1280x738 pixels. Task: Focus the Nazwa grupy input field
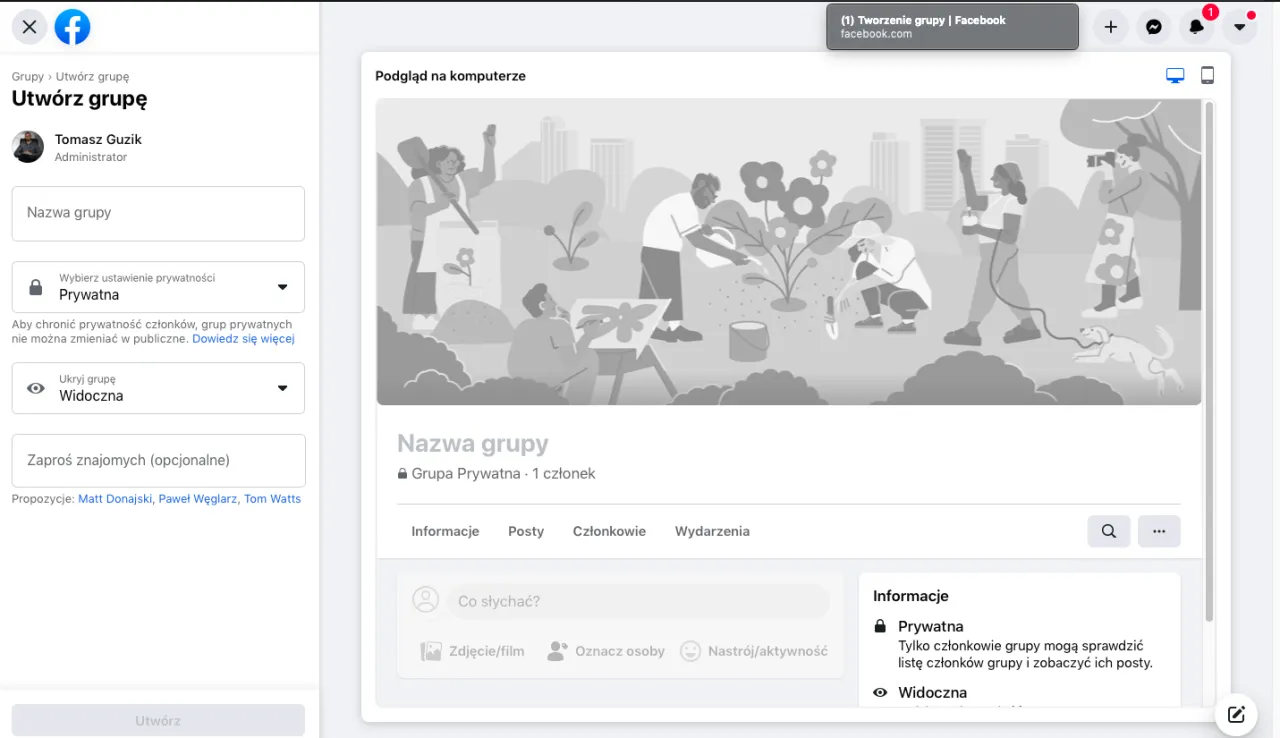158,213
